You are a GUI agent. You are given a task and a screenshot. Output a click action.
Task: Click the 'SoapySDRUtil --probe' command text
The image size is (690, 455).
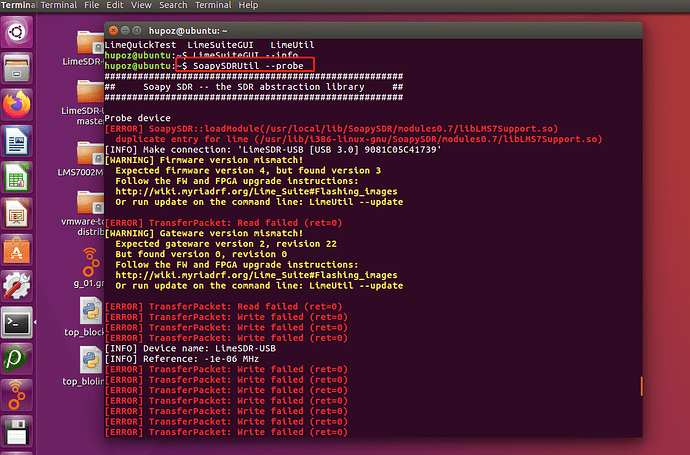pyautogui.click(x=248, y=66)
